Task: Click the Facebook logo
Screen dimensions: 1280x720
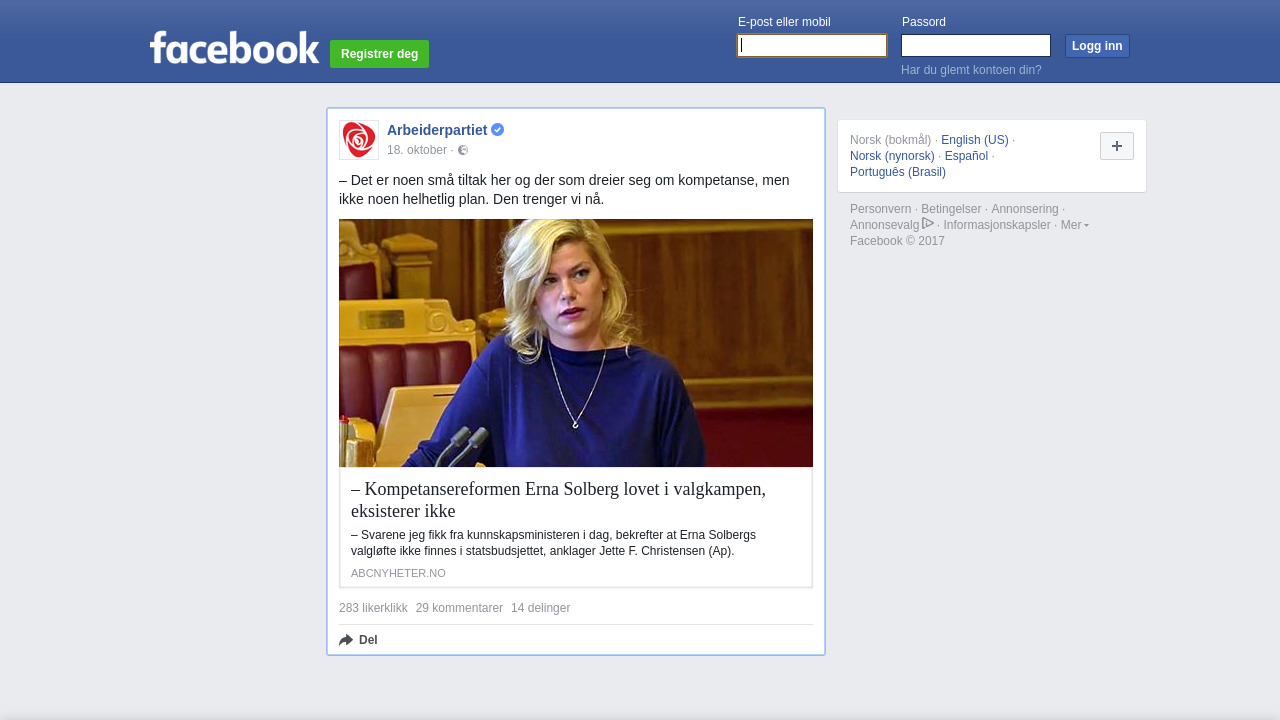Action: (234, 47)
